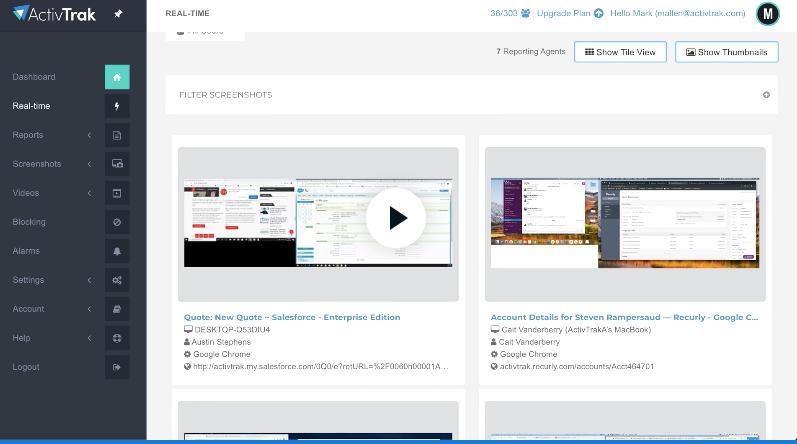Click Hello Mark account link
Viewport: 797px width, 444px height.
click(678, 13)
